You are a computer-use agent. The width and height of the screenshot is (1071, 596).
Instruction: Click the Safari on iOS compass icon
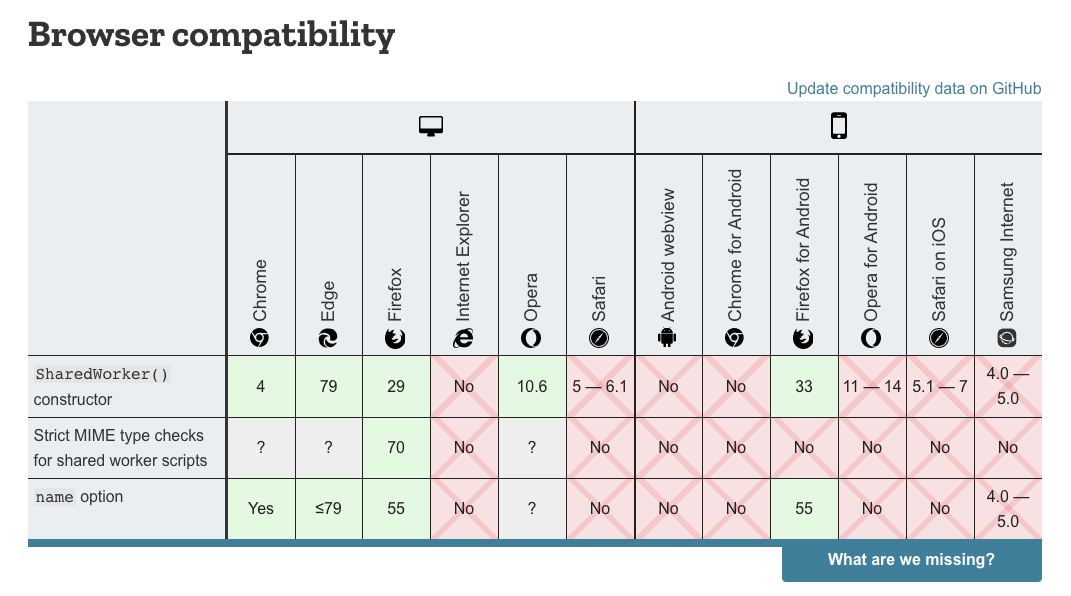(939, 338)
